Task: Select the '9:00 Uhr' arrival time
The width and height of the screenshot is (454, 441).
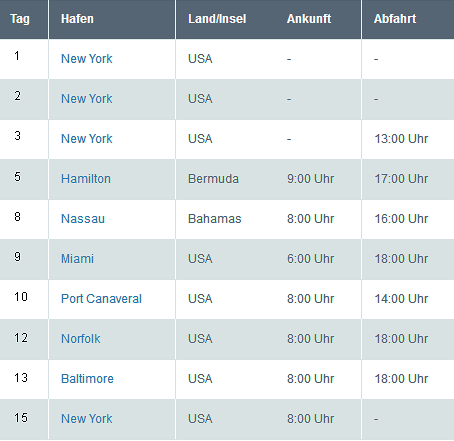Action: (310, 179)
